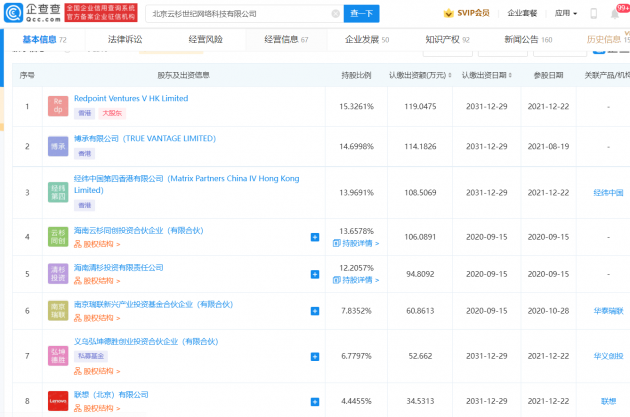This screenshot has width=630, height=417.
Task: Open 联想（北京）有限公司 link
Action: click(x=111, y=395)
